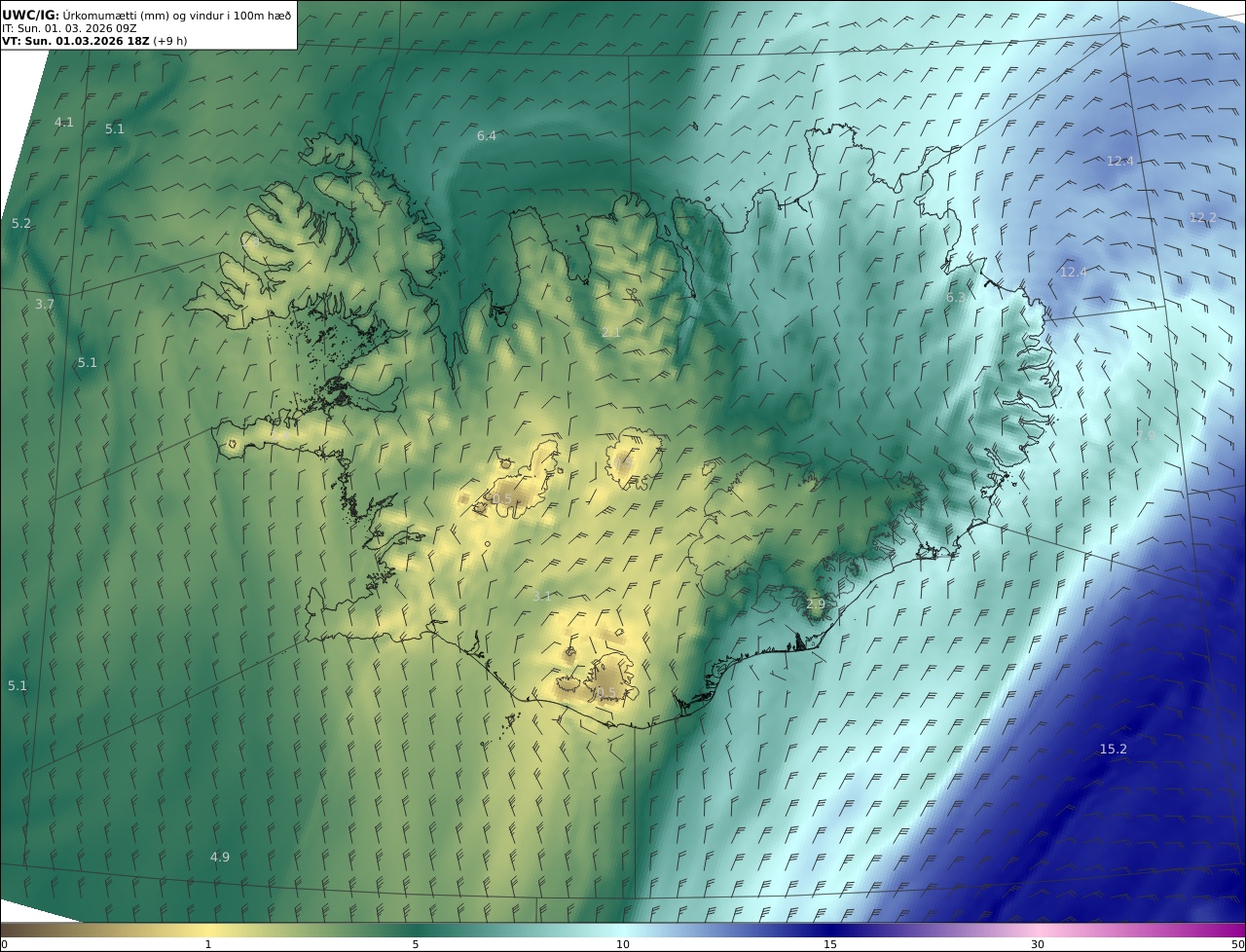
Task: Click the 12.2 value label
Action: [1203, 217]
